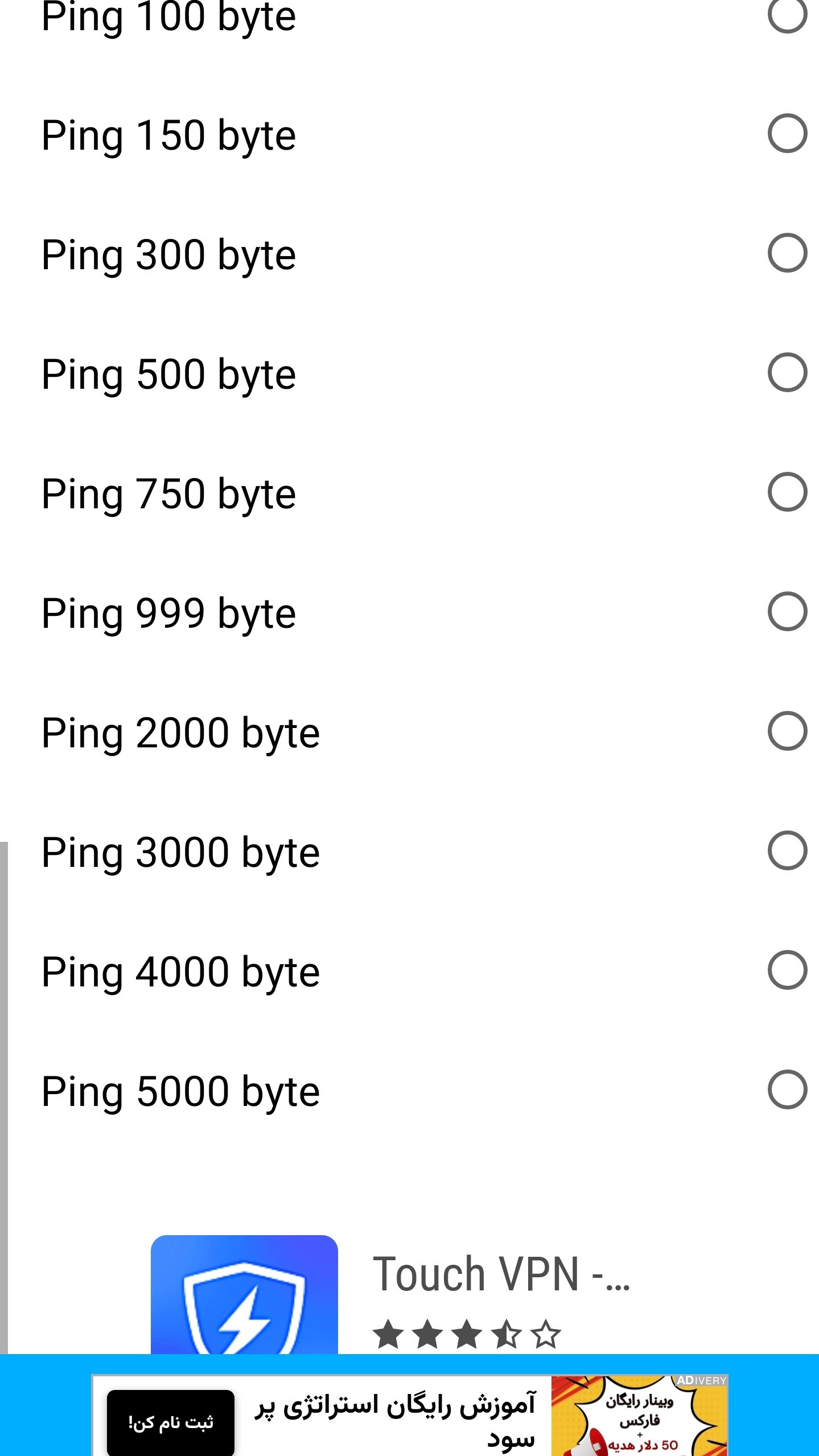819x1456 pixels.
Task: Choose the Ping 150 byte option
Action: click(787, 134)
